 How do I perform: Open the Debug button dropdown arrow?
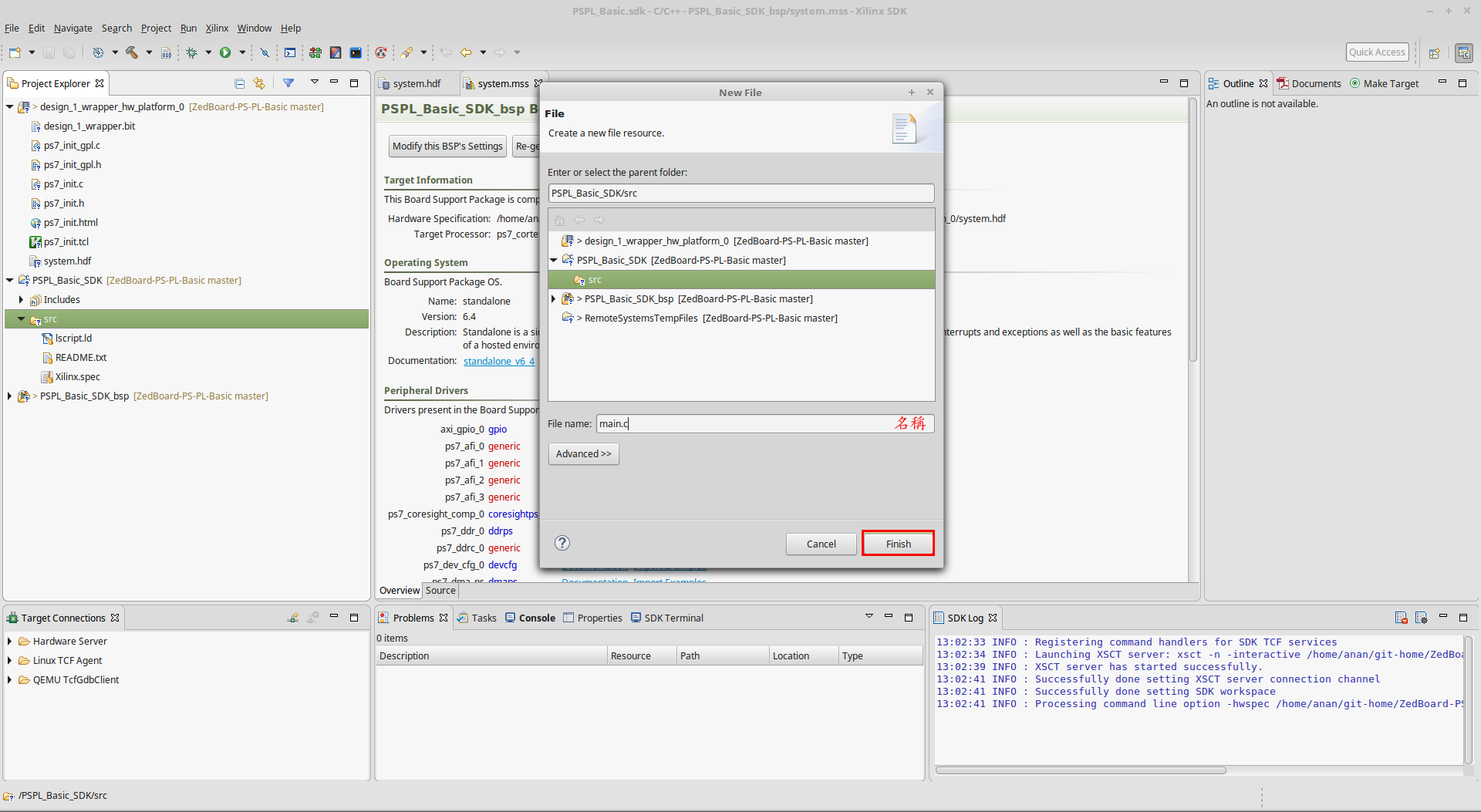208,52
